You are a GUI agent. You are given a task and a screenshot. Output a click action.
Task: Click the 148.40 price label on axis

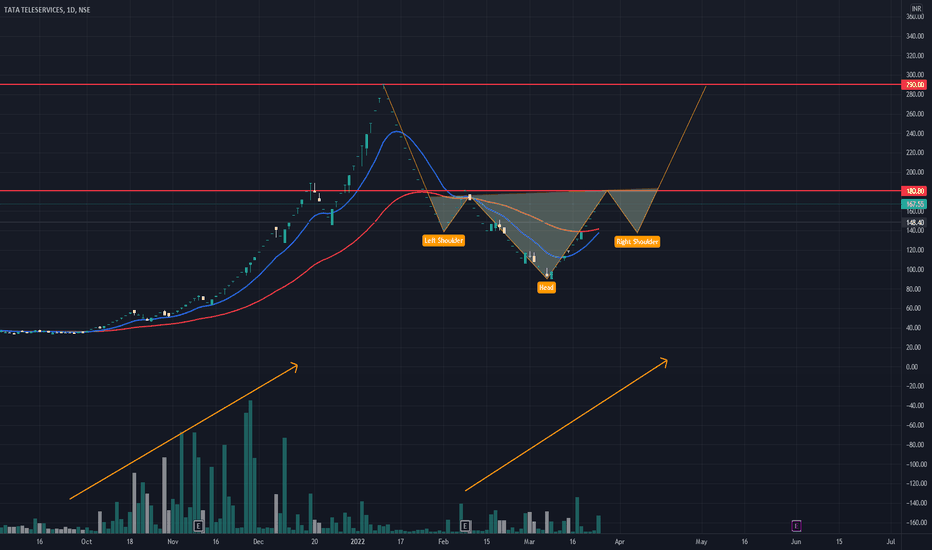915,222
